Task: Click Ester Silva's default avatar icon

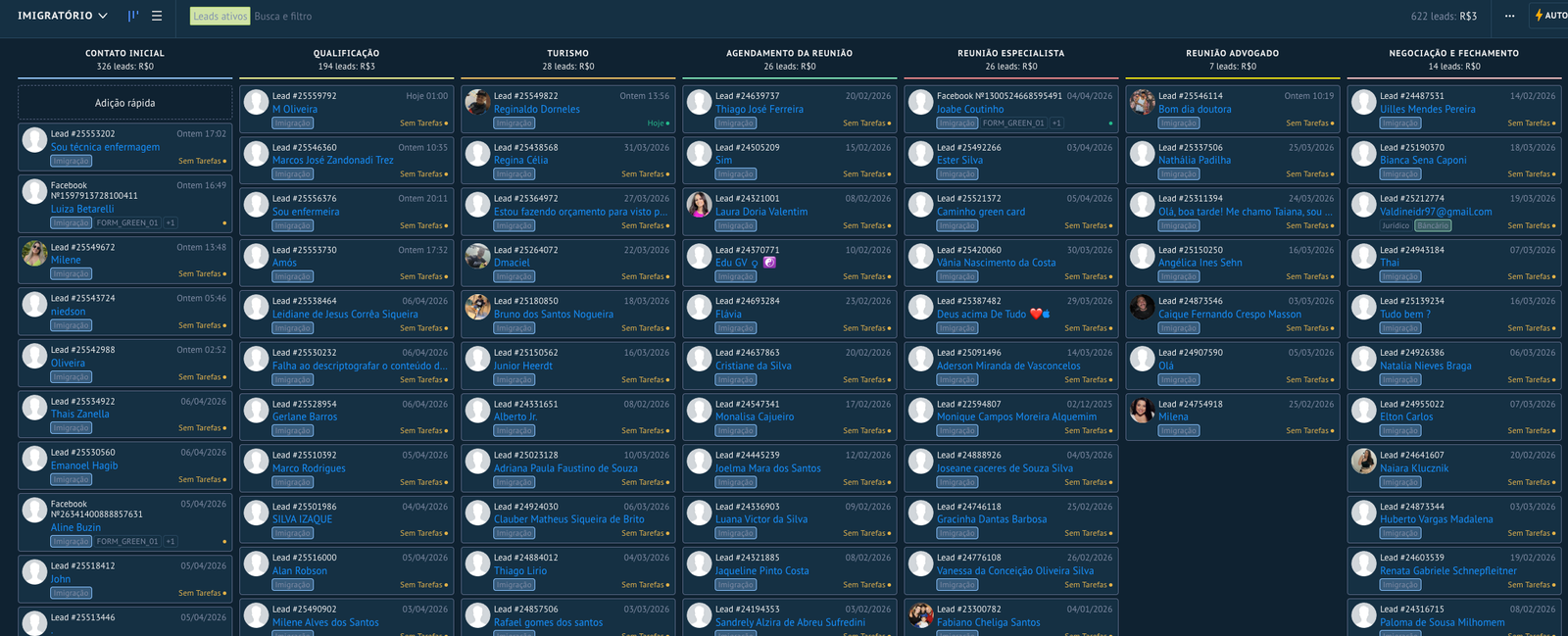Action: [920, 153]
